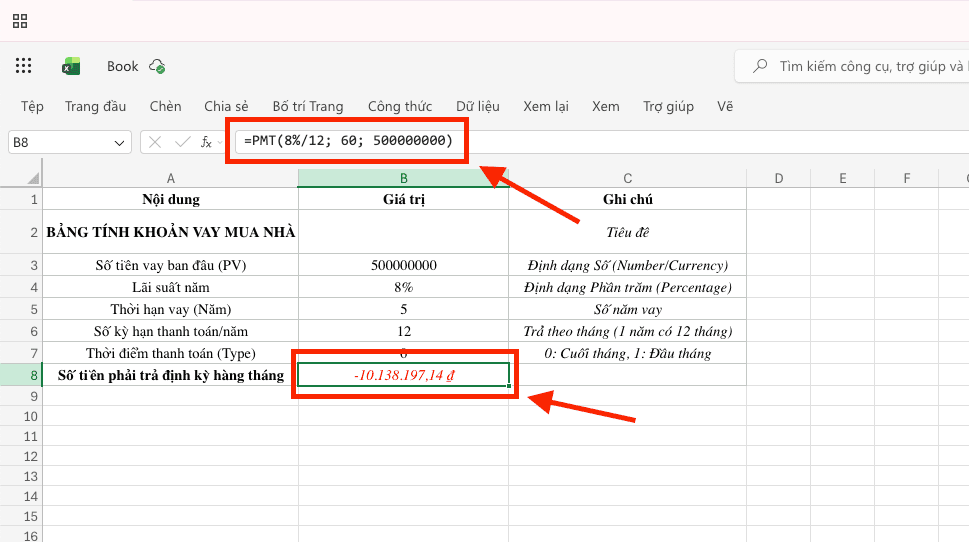Select column C header
Screen dimensions: 969x542
[x=627, y=179]
